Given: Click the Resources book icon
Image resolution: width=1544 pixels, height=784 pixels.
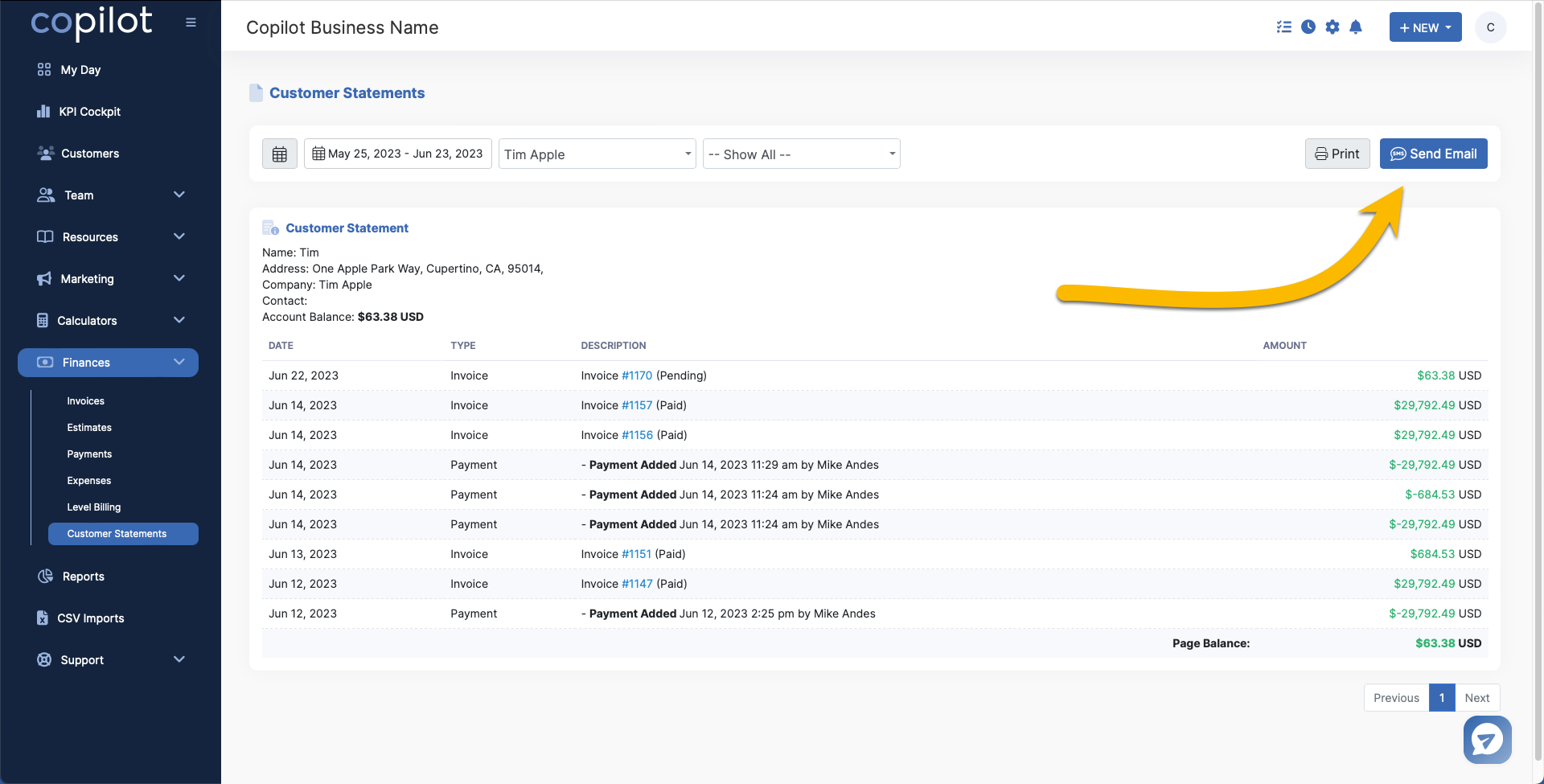Looking at the screenshot, I should point(45,237).
